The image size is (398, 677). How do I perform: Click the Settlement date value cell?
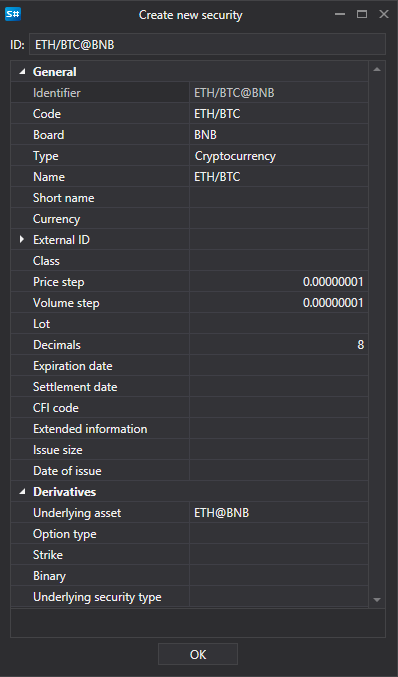[279, 387]
